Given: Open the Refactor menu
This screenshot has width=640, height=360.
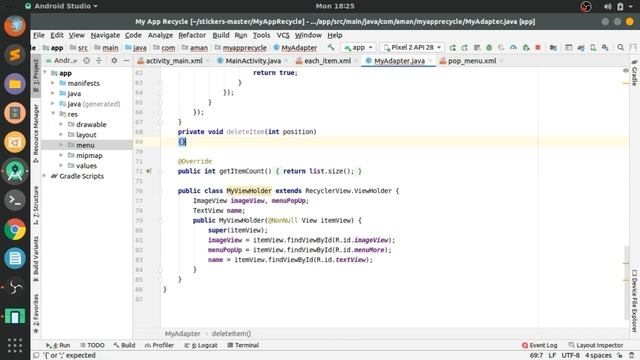Looking at the screenshot, I should tap(192, 36).
